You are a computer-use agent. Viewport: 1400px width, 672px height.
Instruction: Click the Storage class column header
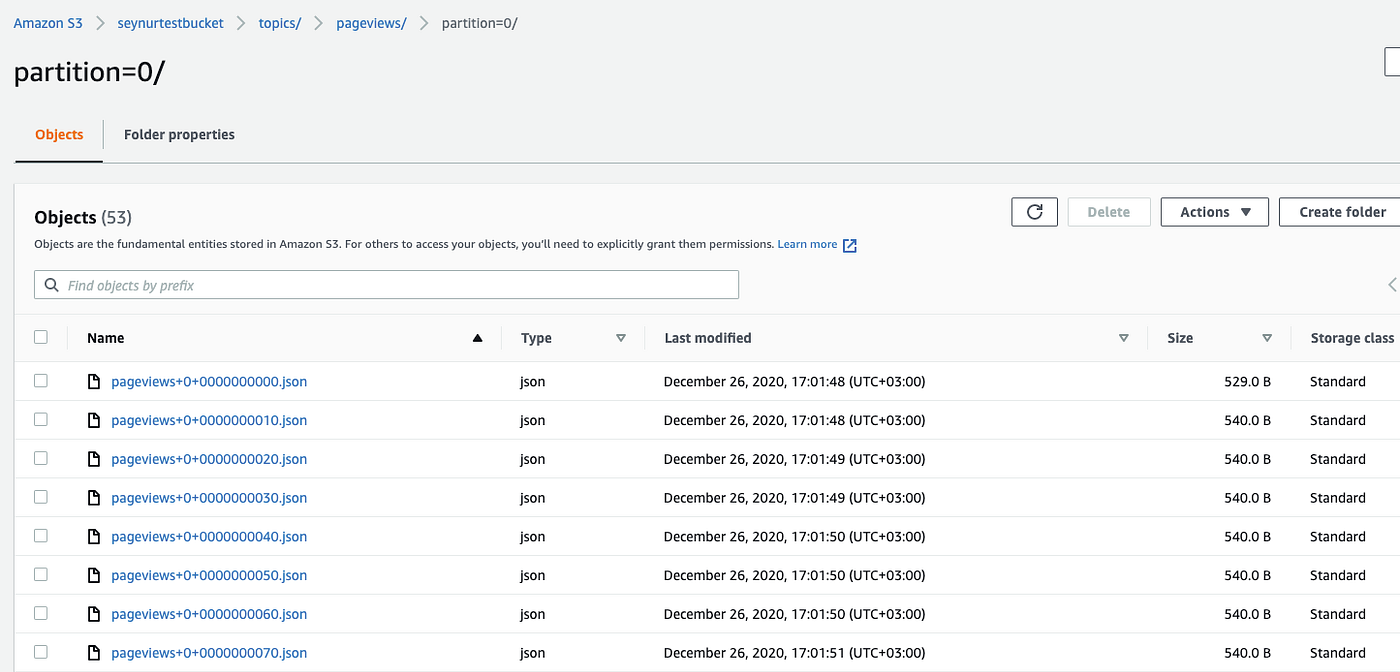coord(1352,338)
